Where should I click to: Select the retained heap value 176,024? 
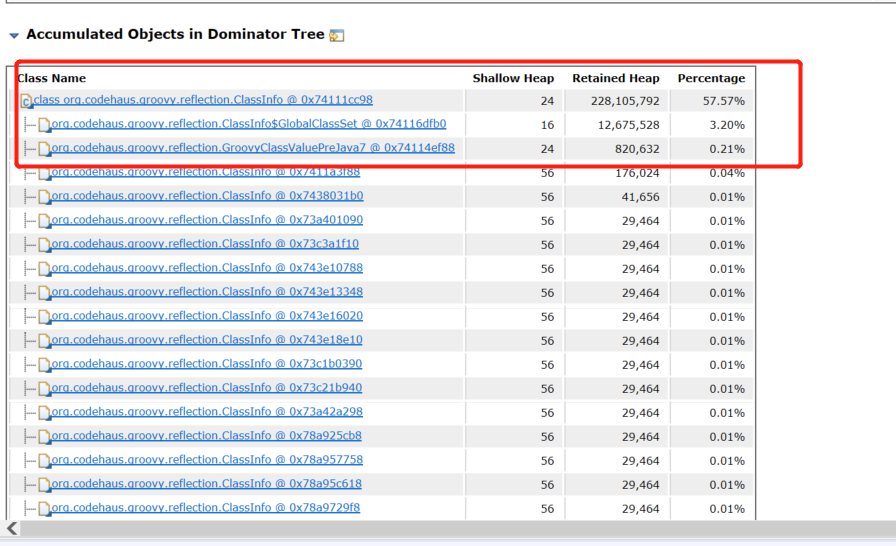coord(637,173)
